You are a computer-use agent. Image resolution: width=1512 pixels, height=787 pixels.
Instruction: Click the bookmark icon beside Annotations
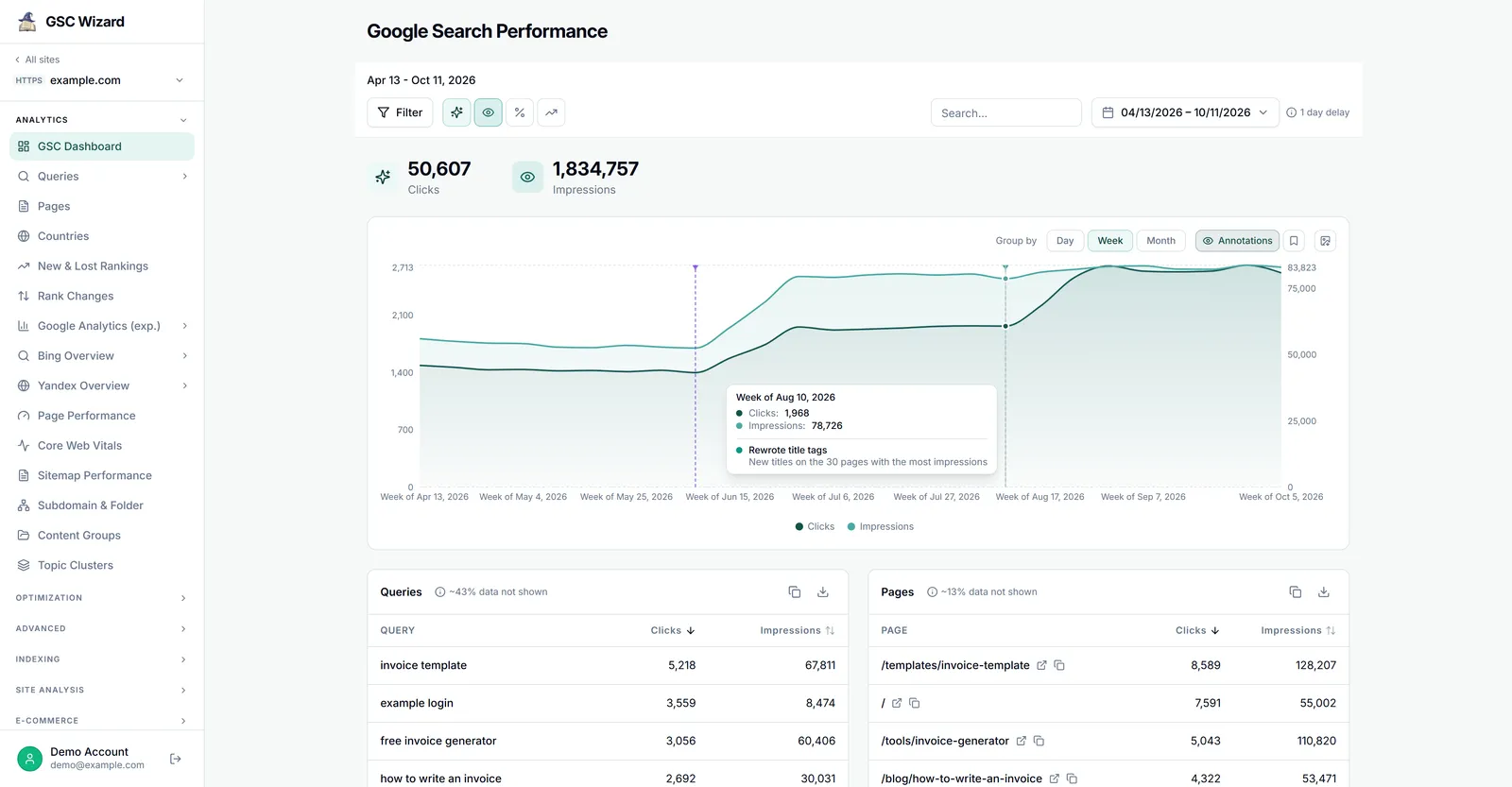(x=1294, y=241)
